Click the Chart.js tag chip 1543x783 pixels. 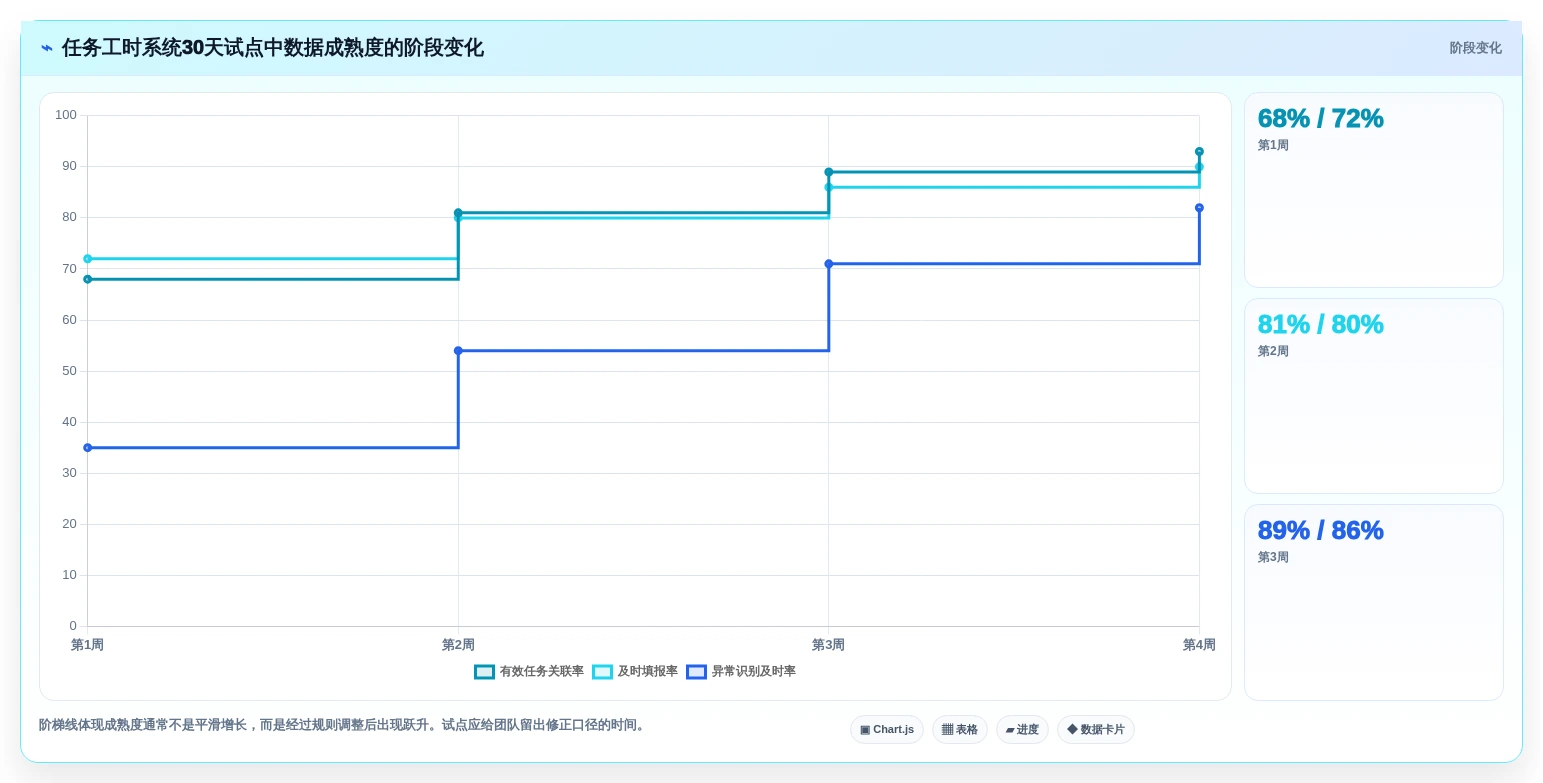(887, 730)
